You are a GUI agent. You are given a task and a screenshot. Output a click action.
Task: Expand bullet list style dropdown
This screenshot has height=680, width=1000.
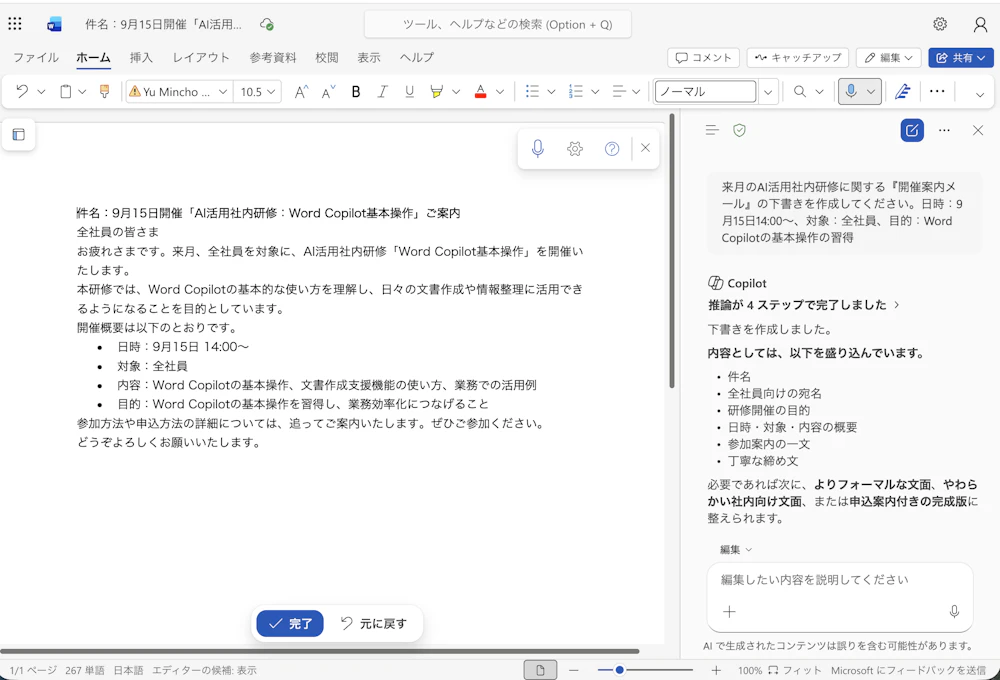[551, 92]
